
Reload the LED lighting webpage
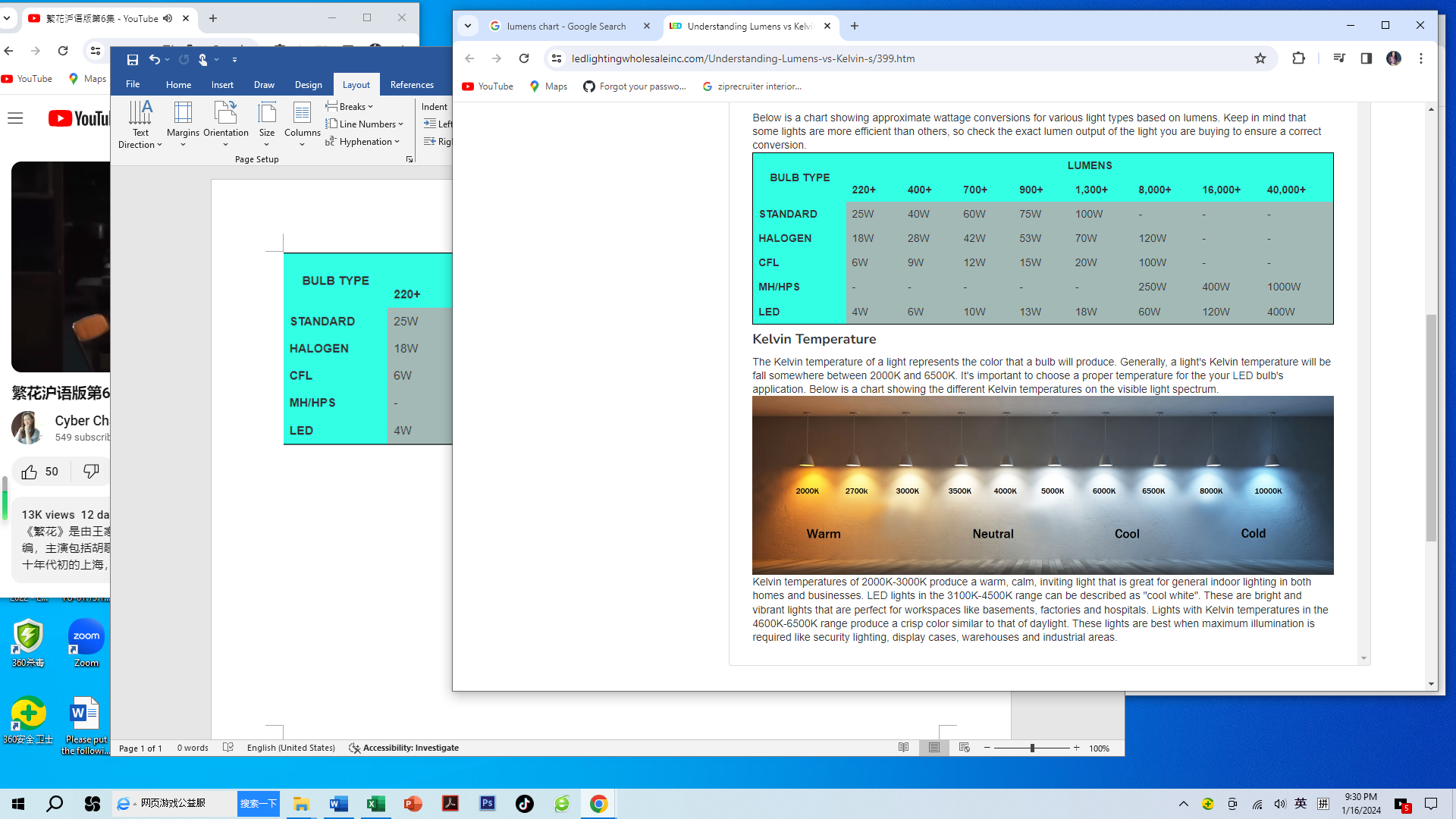tap(524, 58)
